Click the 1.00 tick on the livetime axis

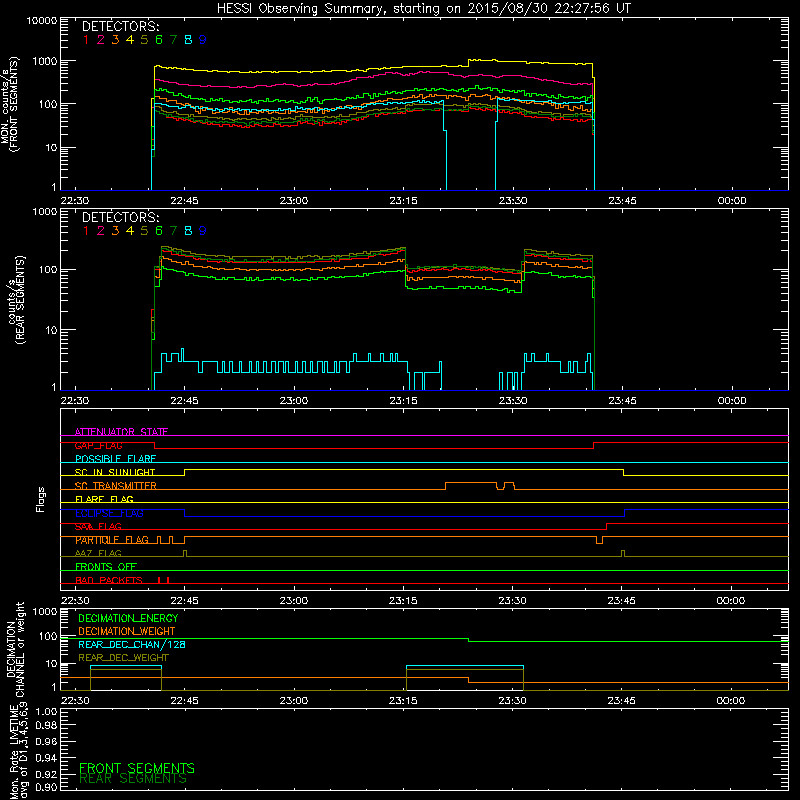click(x=47, y=711)
